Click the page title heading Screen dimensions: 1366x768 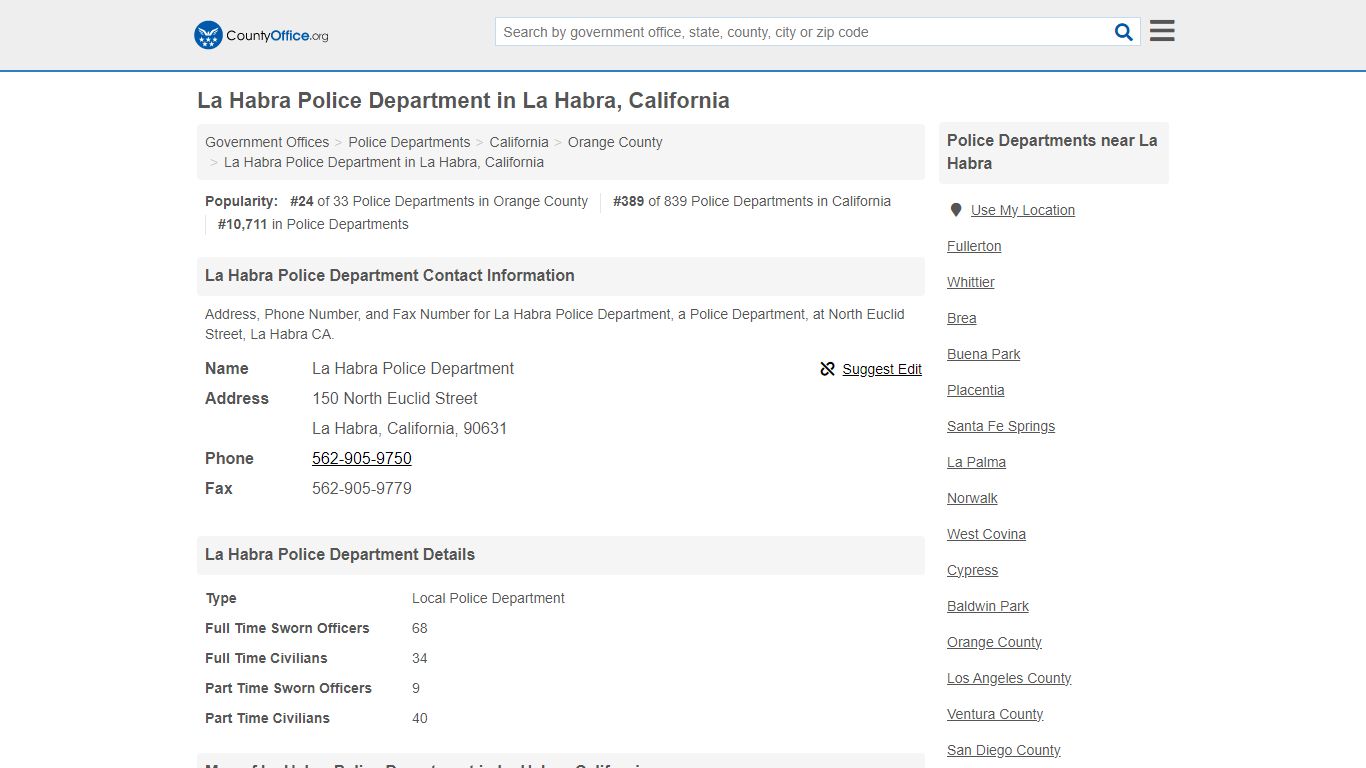pos(463,101)
